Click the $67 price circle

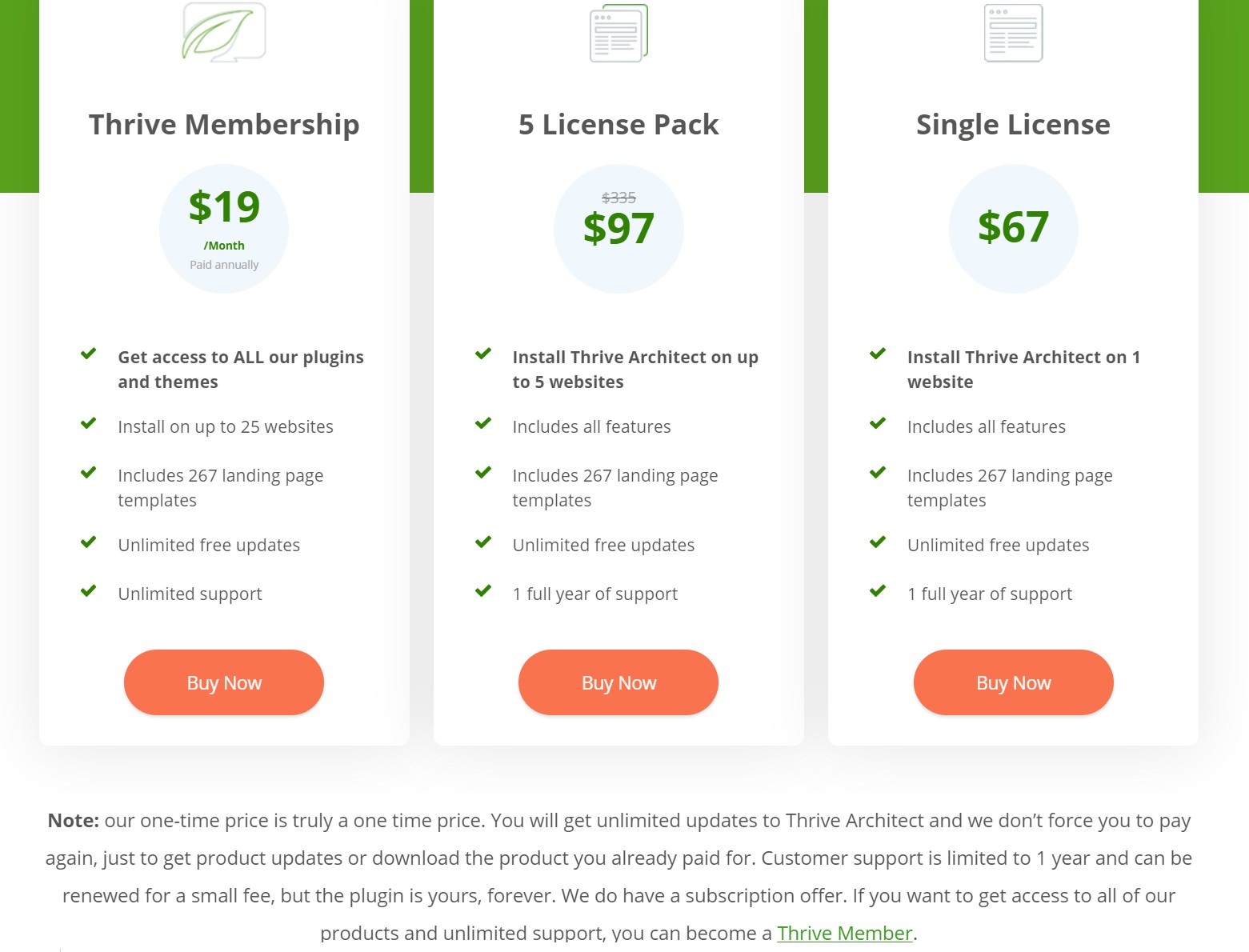point(1013,229)
